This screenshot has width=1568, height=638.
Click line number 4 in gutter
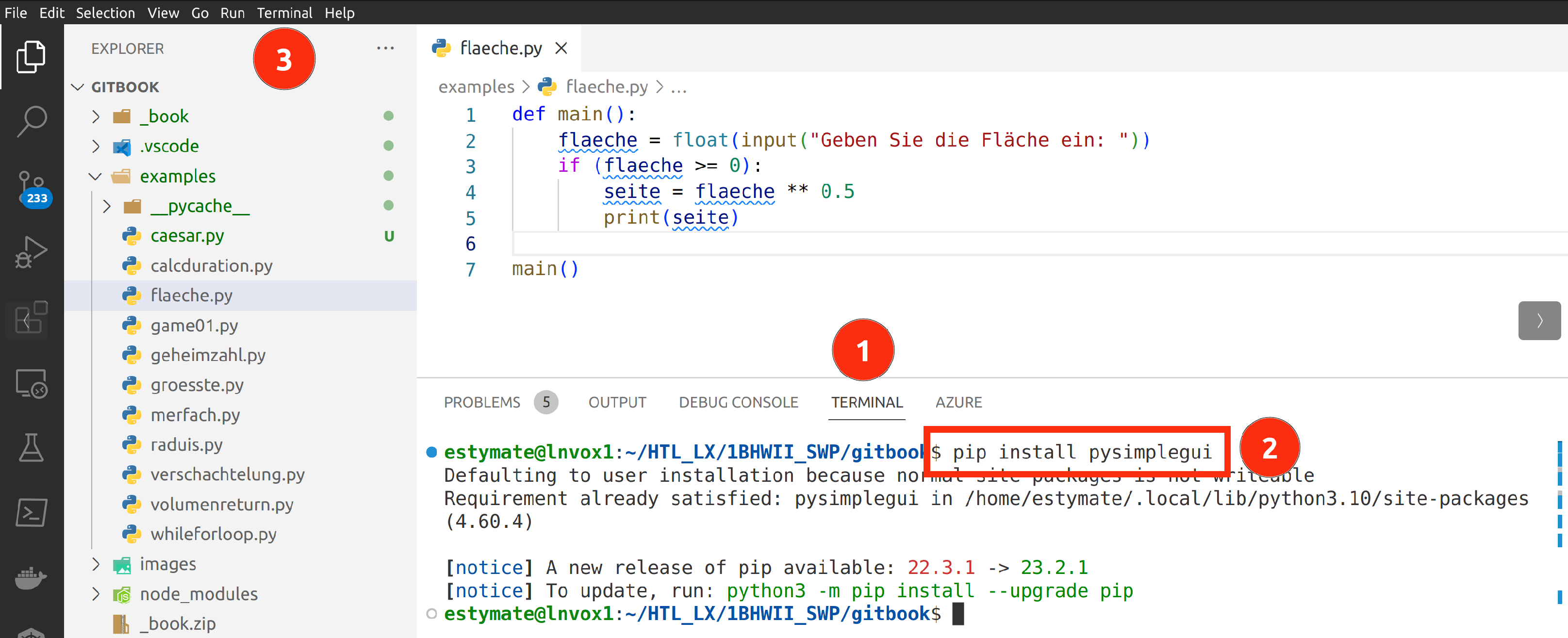pos(471,193)
